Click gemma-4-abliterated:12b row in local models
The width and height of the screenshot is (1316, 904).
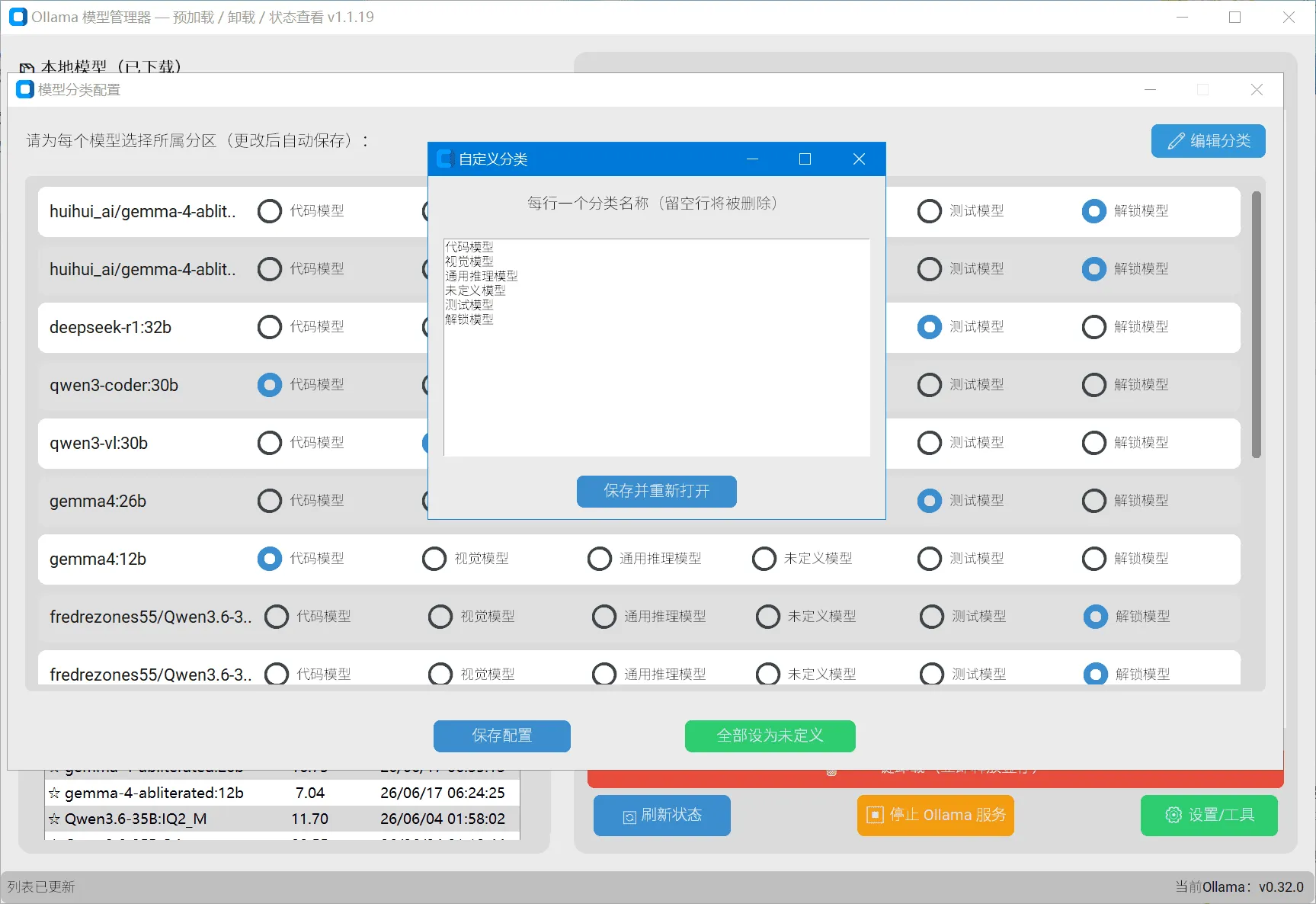[283, 793]
